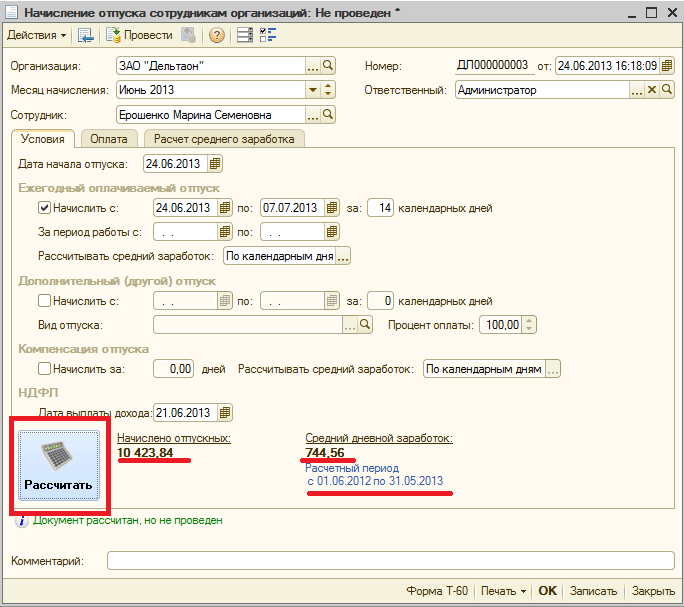Enable additional leave Начислить с checkbox
This screenshot has width=684, height=607.
click(x=44, y=301)
